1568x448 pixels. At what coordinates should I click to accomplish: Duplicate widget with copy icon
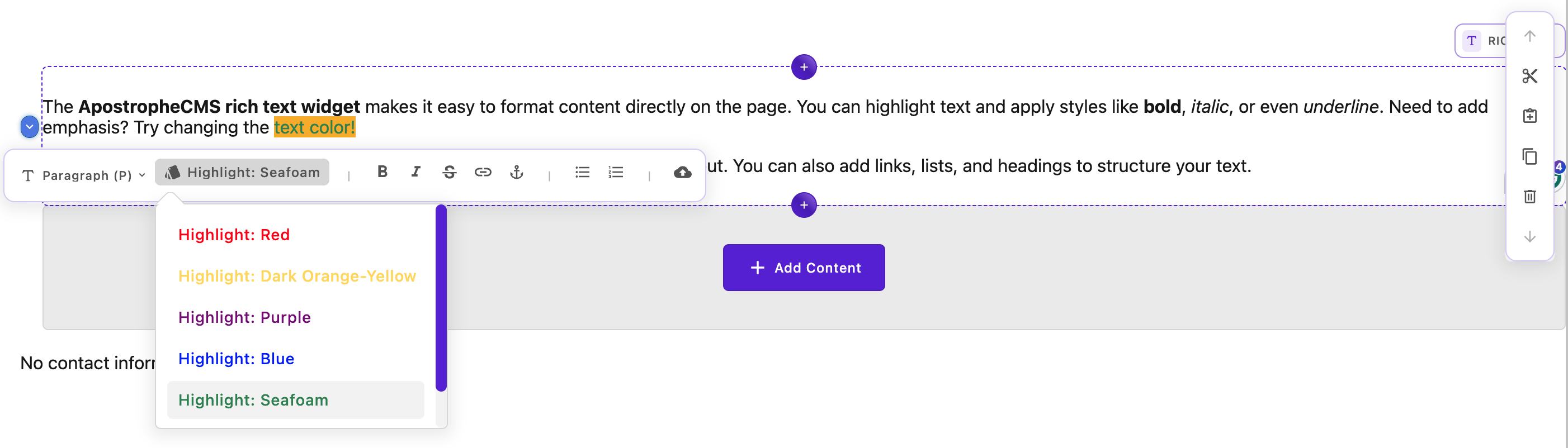[1529, 156]
